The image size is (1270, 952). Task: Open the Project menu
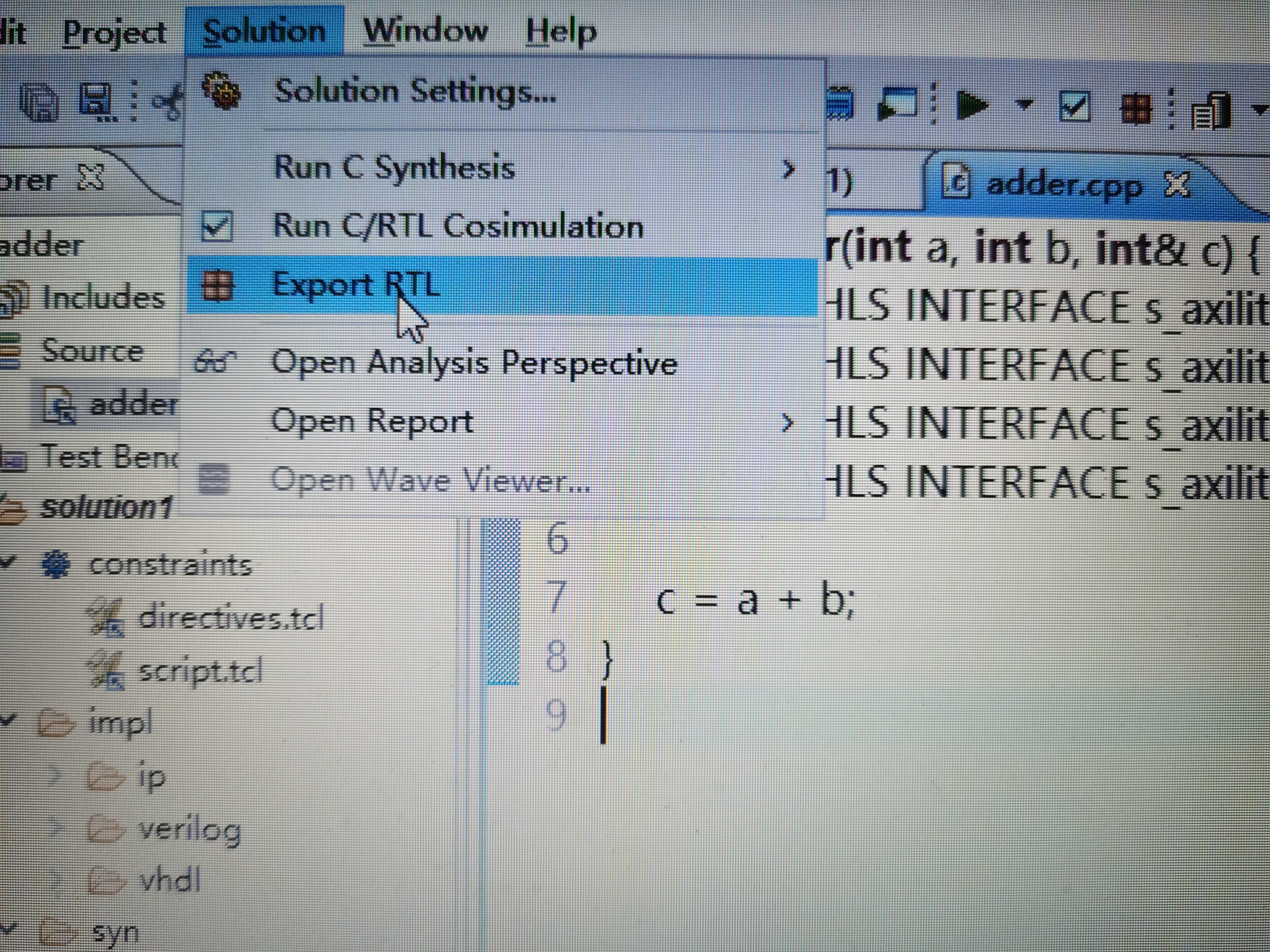click(115, 33)
